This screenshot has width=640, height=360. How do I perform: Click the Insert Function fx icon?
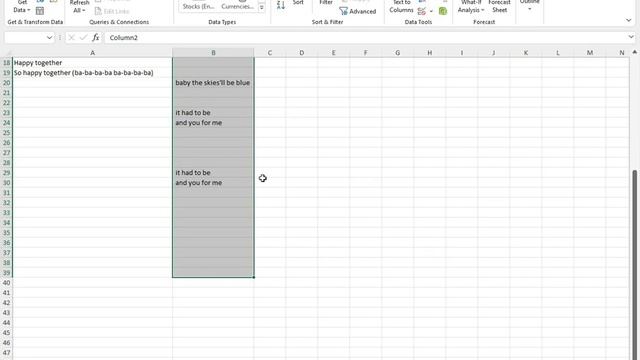(96, 38)
